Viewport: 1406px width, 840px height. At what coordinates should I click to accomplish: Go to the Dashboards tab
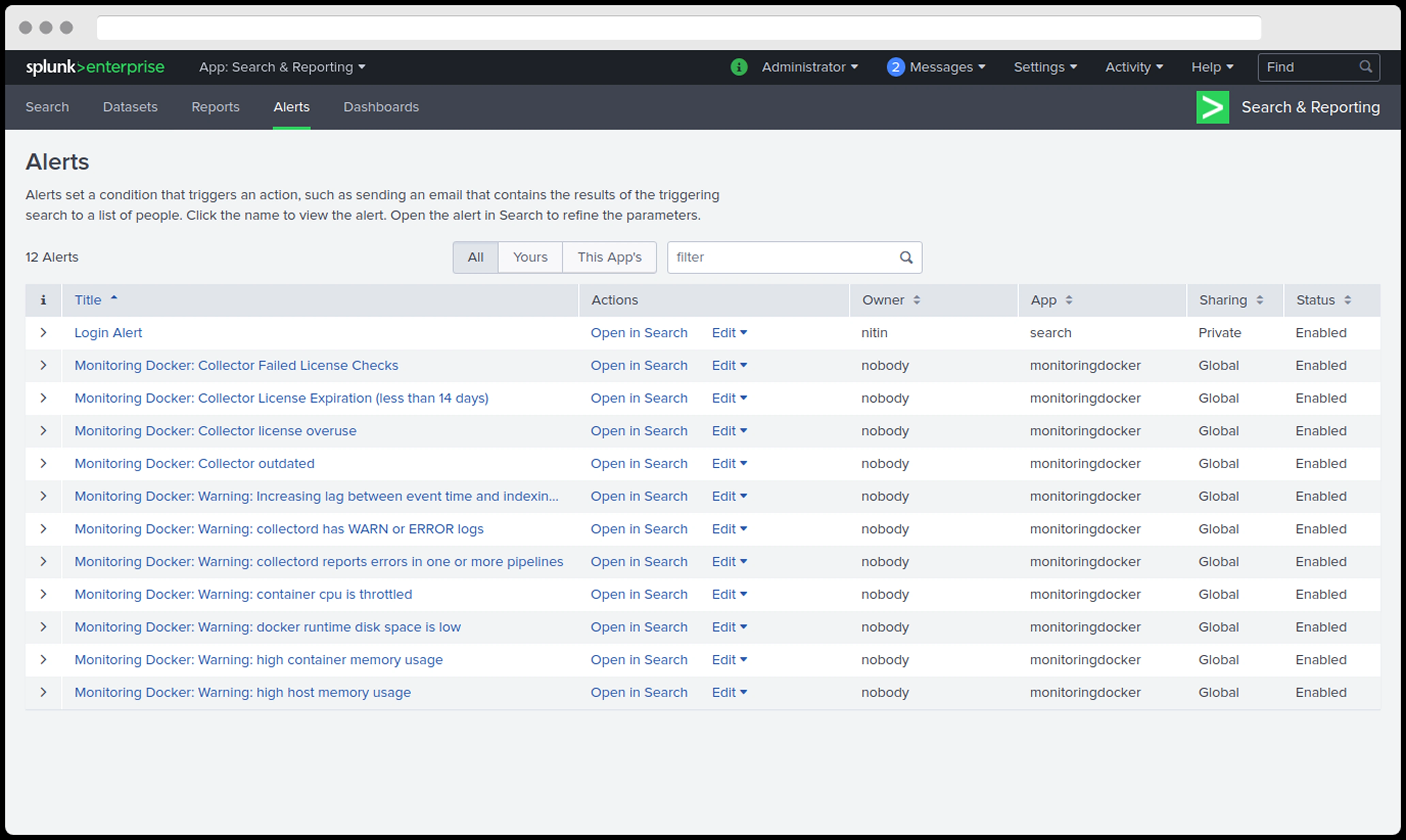tap(381, 107)
